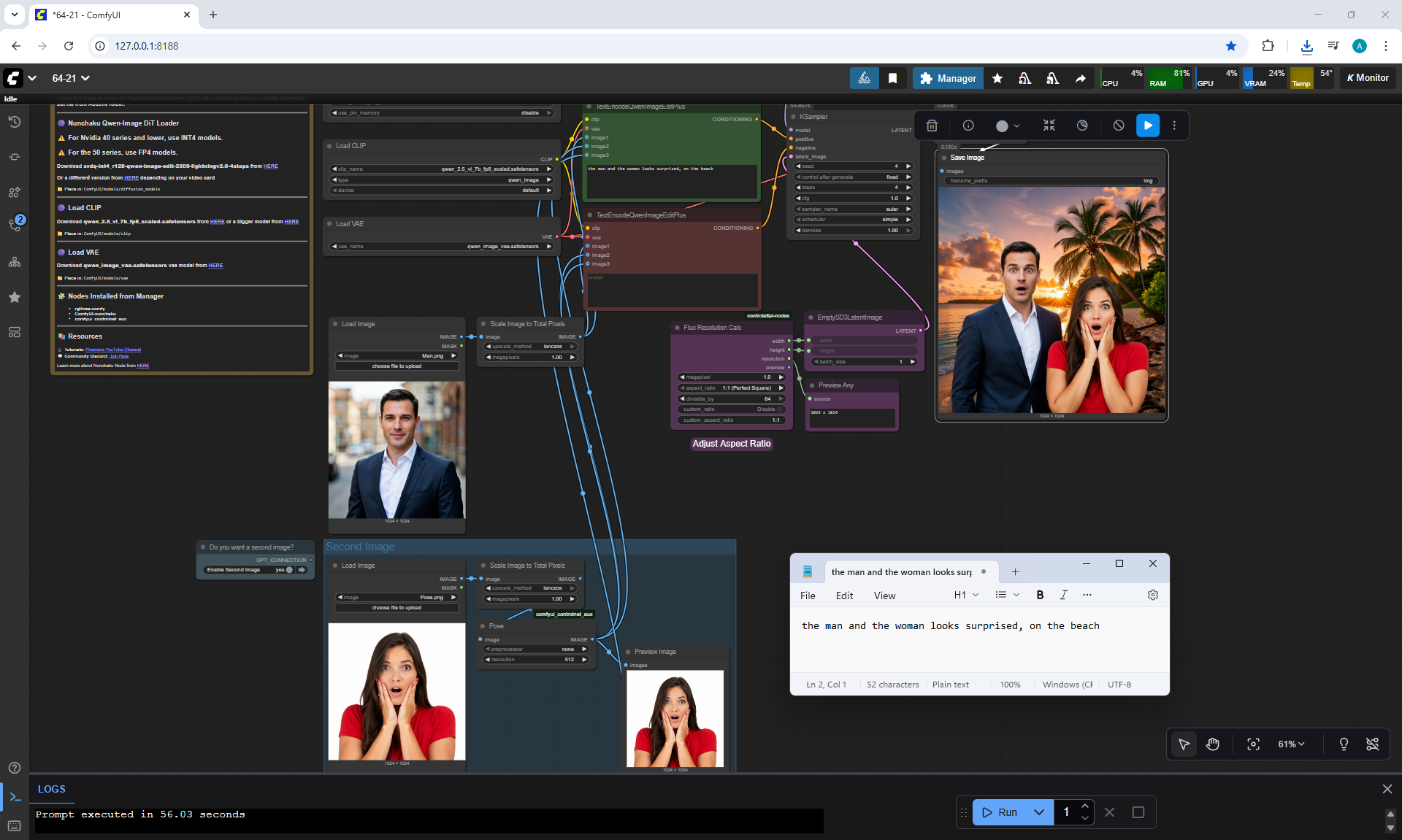The image size is (1402, 840).
Task: Open the node color picker dropdown
Action: pyautogui.click(x=1016, y=126)
